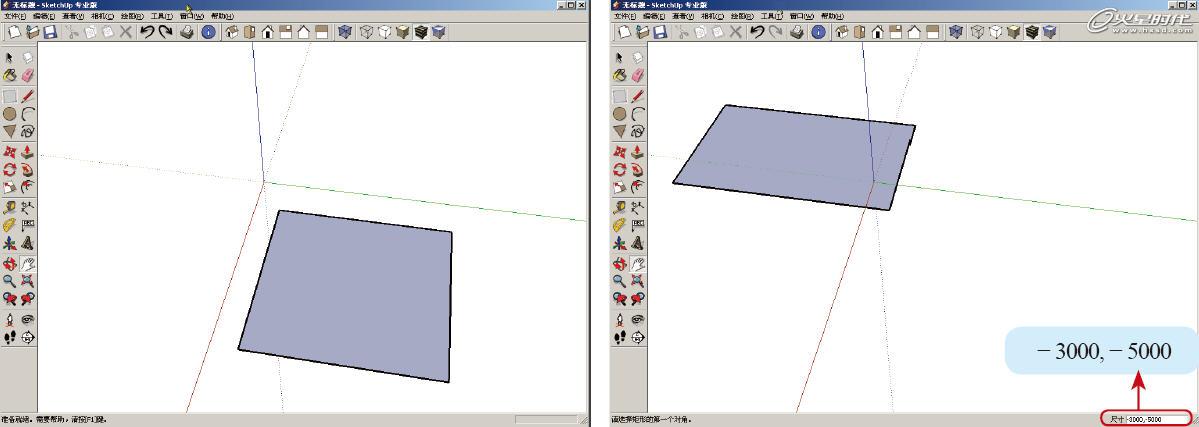Toggle X-ray mode in right window
The width and height of the screenshot is (1199, 427).
tap(956, 32)
